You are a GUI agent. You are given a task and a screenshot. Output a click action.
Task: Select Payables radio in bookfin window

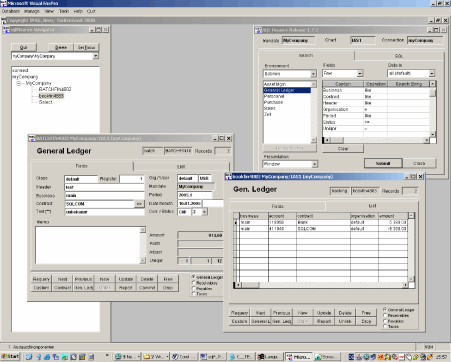tap(385, 321)
